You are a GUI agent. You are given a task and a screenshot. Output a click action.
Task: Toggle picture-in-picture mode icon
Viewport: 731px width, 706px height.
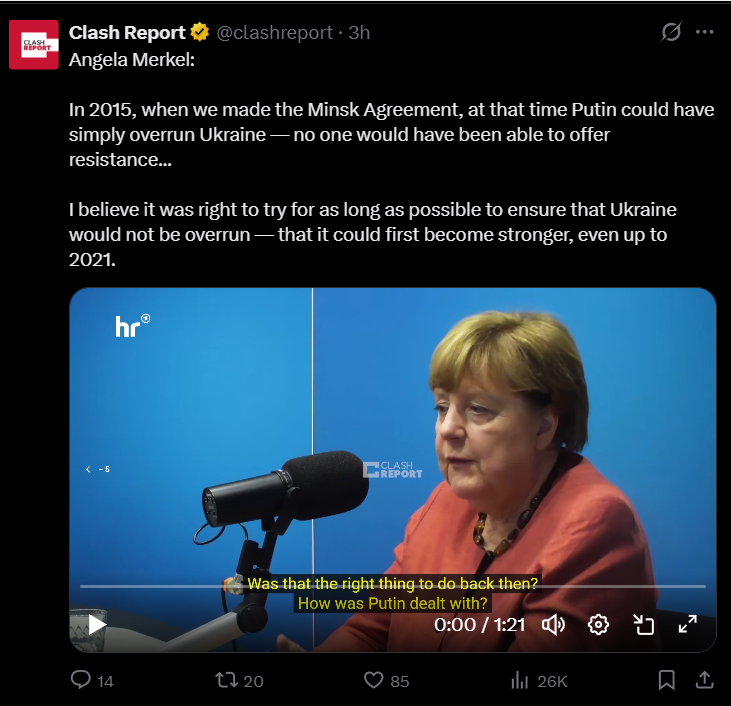(643, 624)
